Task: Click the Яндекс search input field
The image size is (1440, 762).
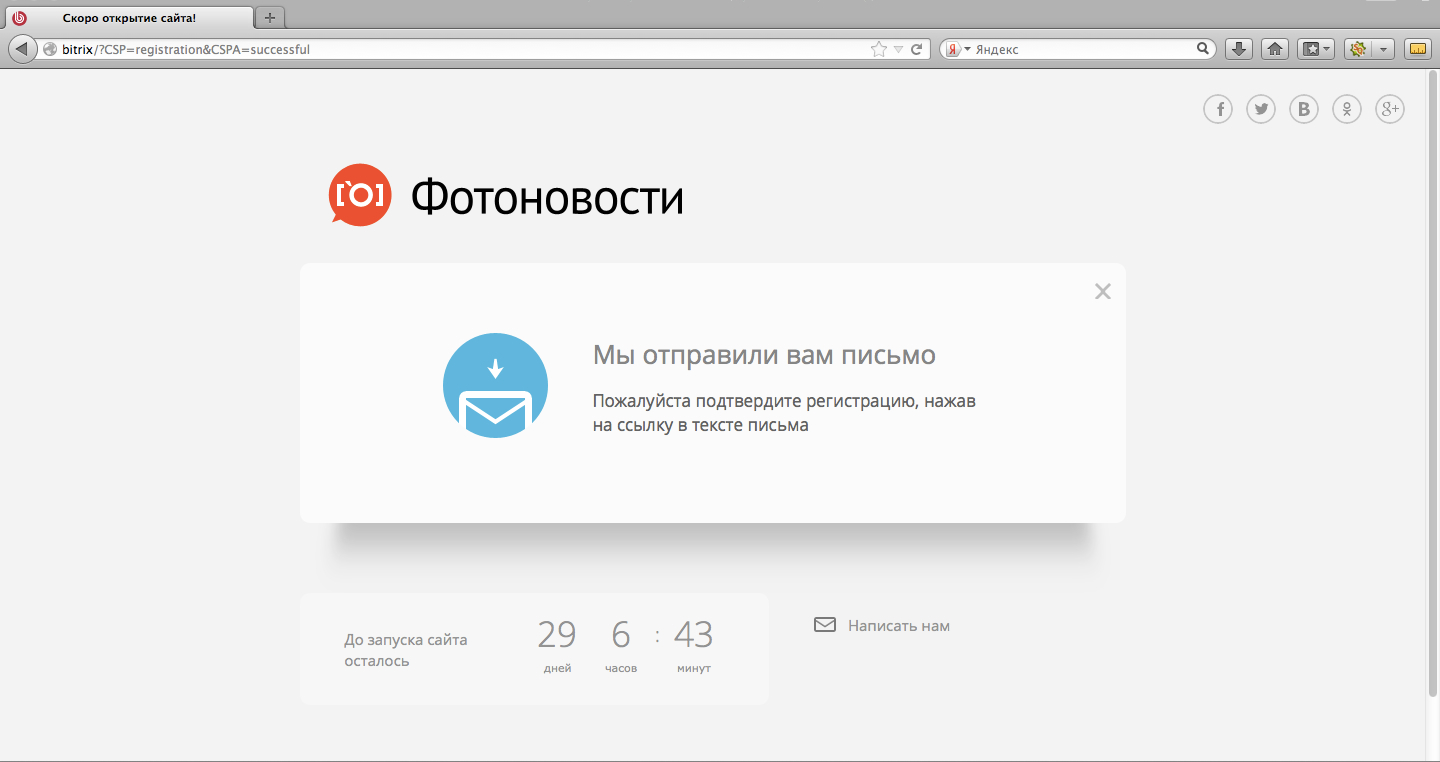Action: (x=1080, y=49)
